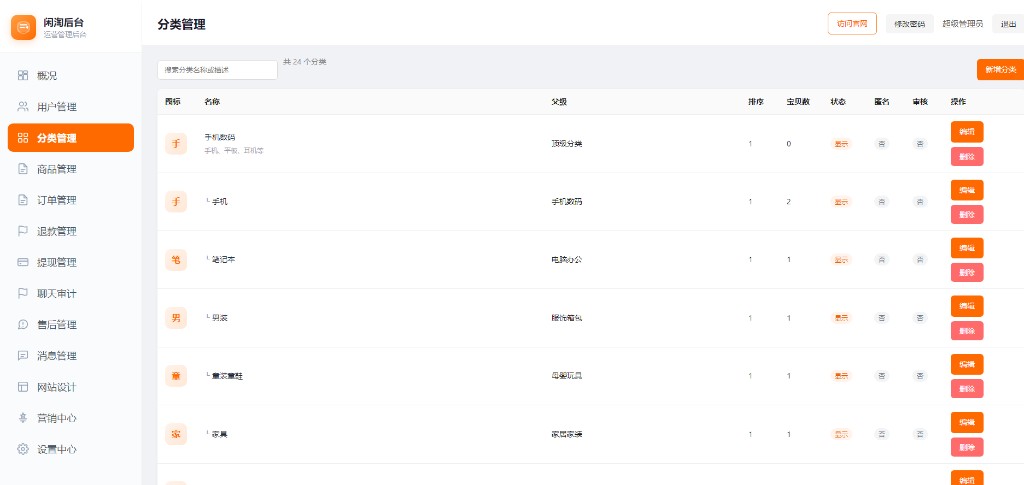Image resolution: width=1024 pixels, height=485 pixels.
Task: Click the 闲淘后台 logo icon
Action: 24,27
